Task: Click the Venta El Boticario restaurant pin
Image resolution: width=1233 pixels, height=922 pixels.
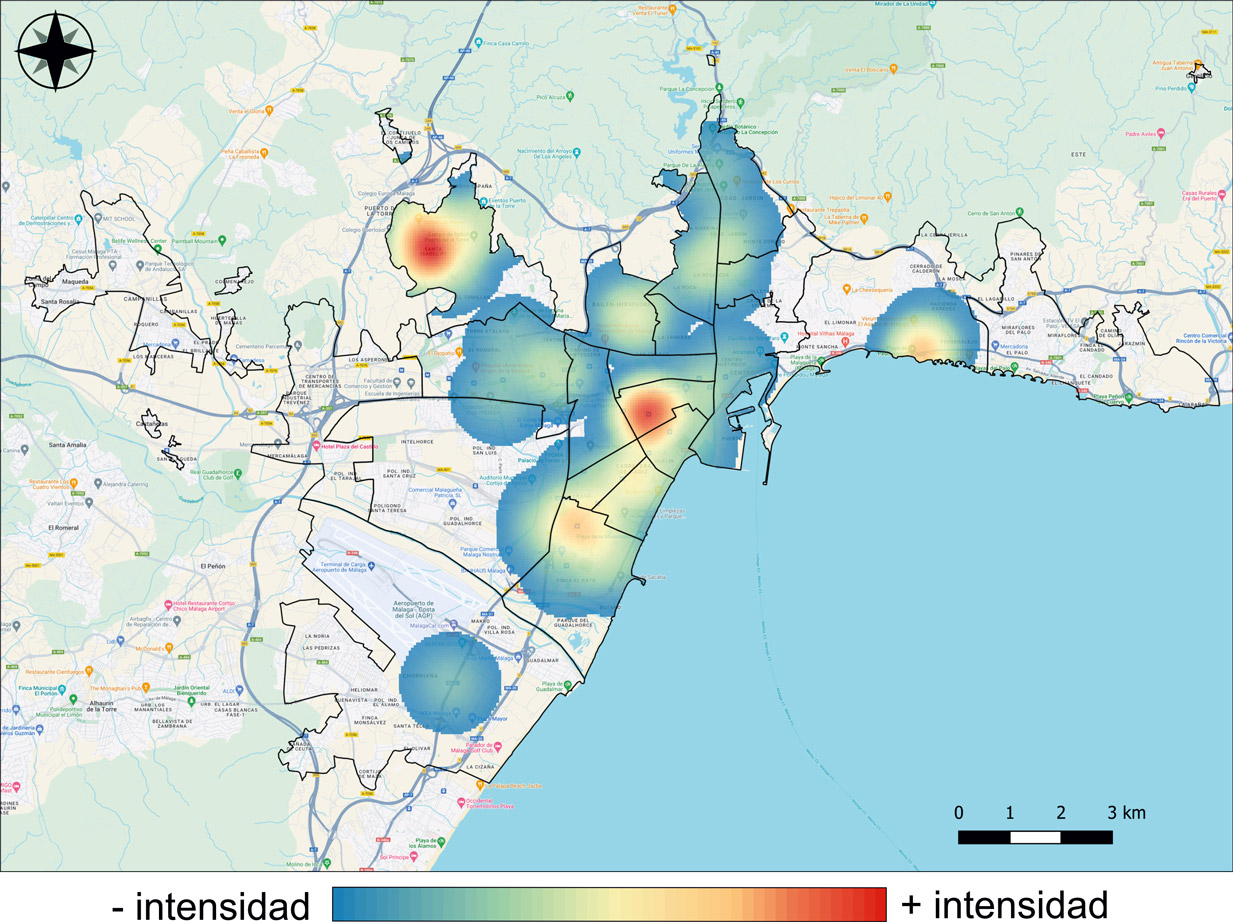Action: 893,69
